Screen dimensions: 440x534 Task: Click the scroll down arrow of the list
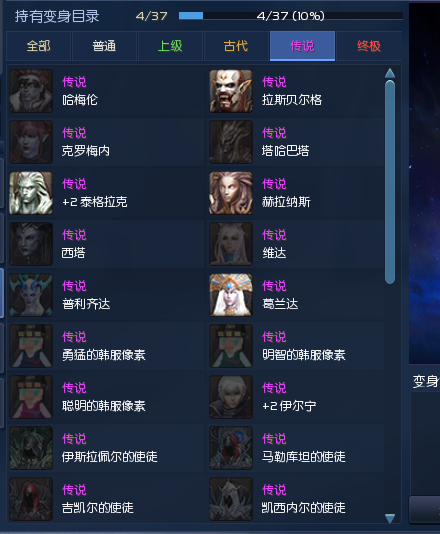tap(390, 518)
